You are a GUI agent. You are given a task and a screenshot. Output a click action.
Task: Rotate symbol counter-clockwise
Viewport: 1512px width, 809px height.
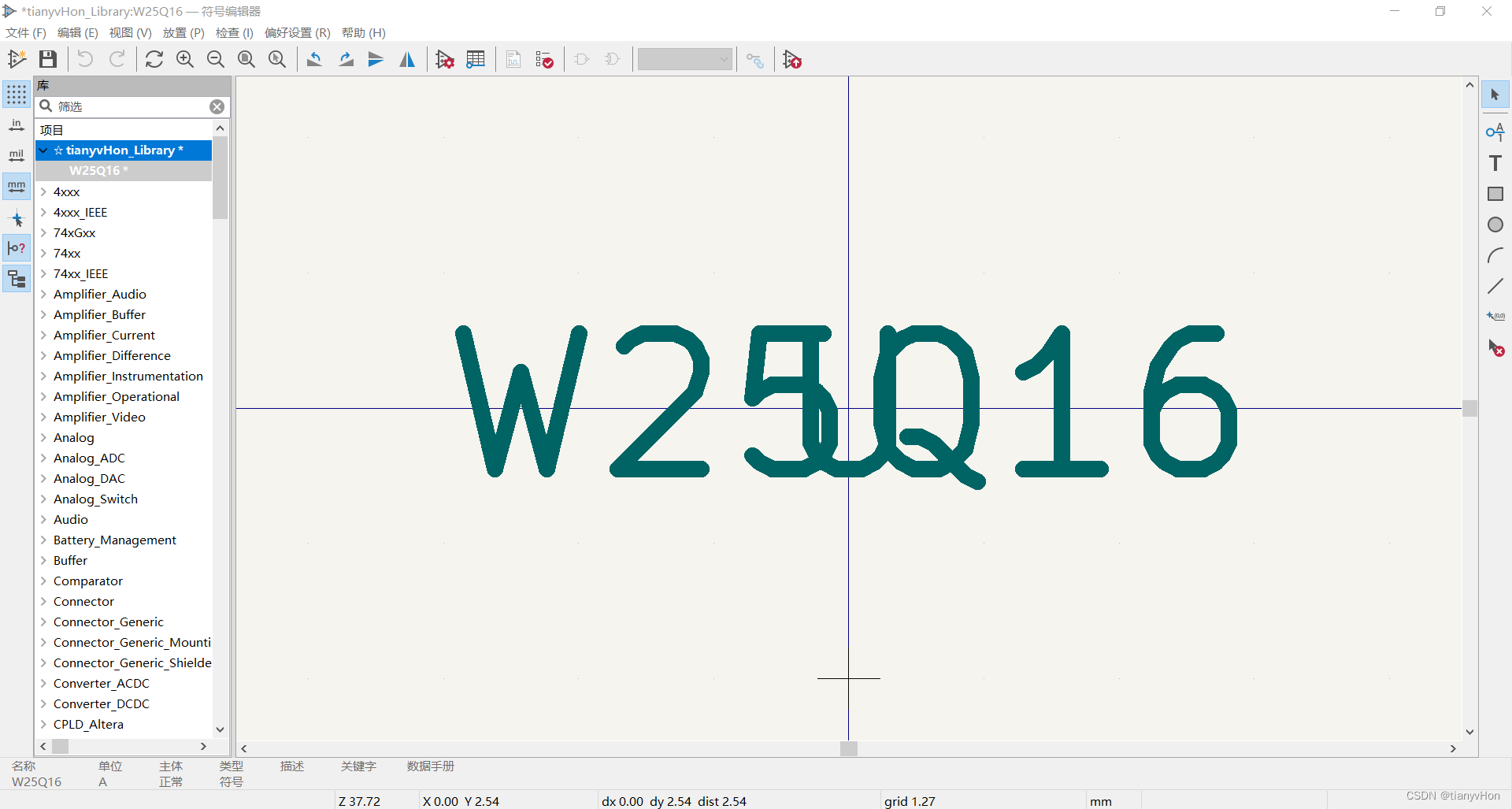point(314,59)
